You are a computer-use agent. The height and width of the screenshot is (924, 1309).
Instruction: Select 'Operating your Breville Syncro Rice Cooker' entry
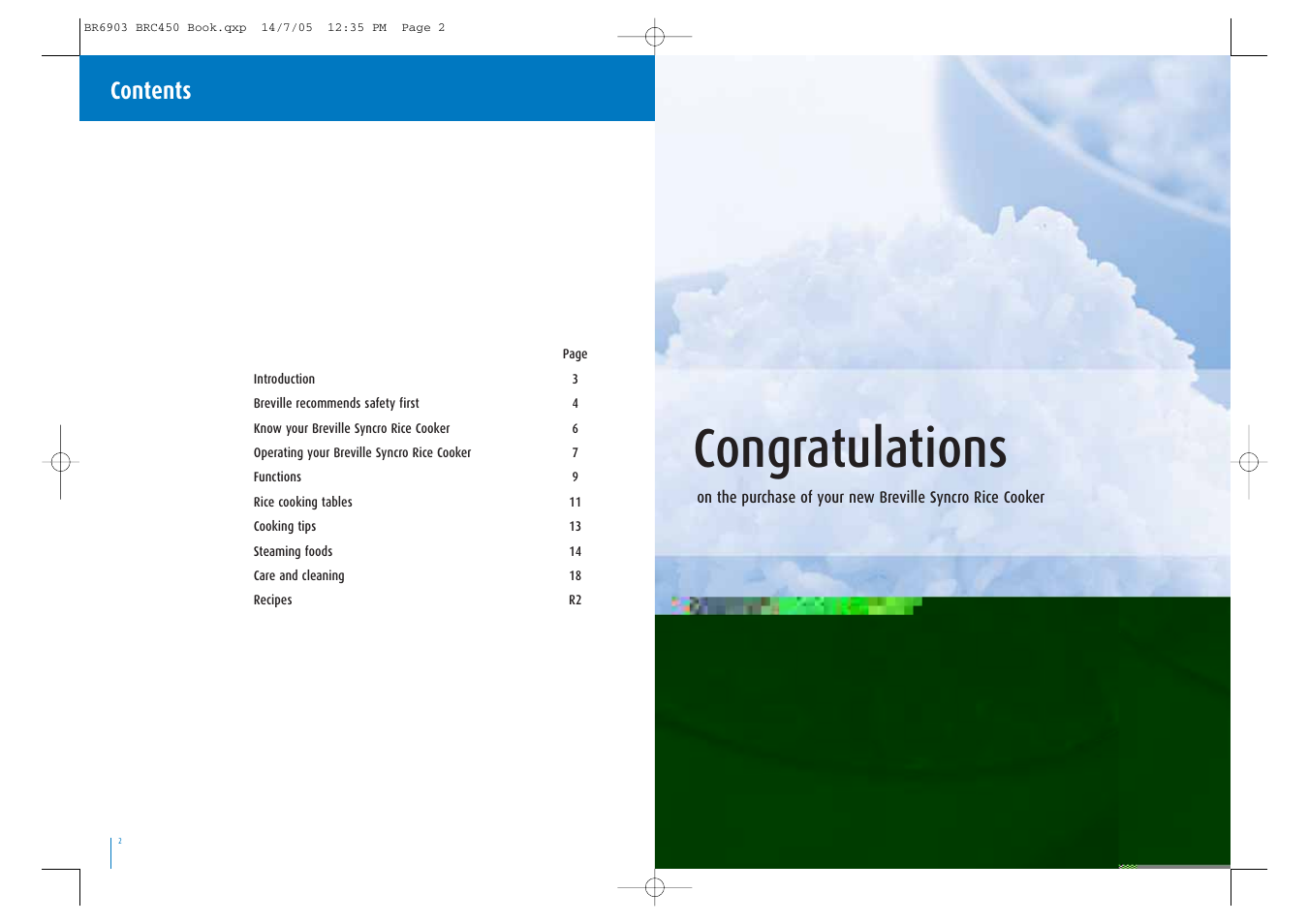coord(362,452)
